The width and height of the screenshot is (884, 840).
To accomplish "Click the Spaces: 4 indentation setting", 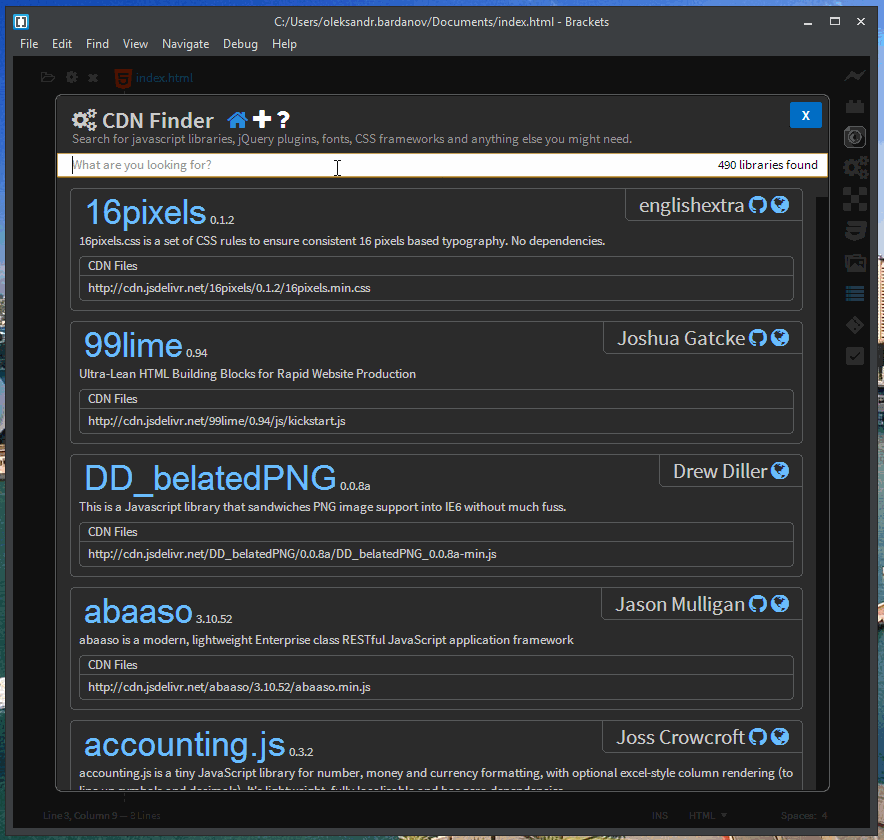I will [804, 816].
